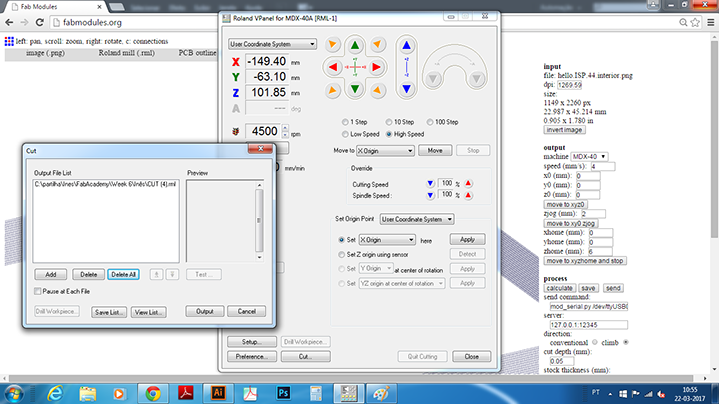Select the High Speed option

[389, 134]
